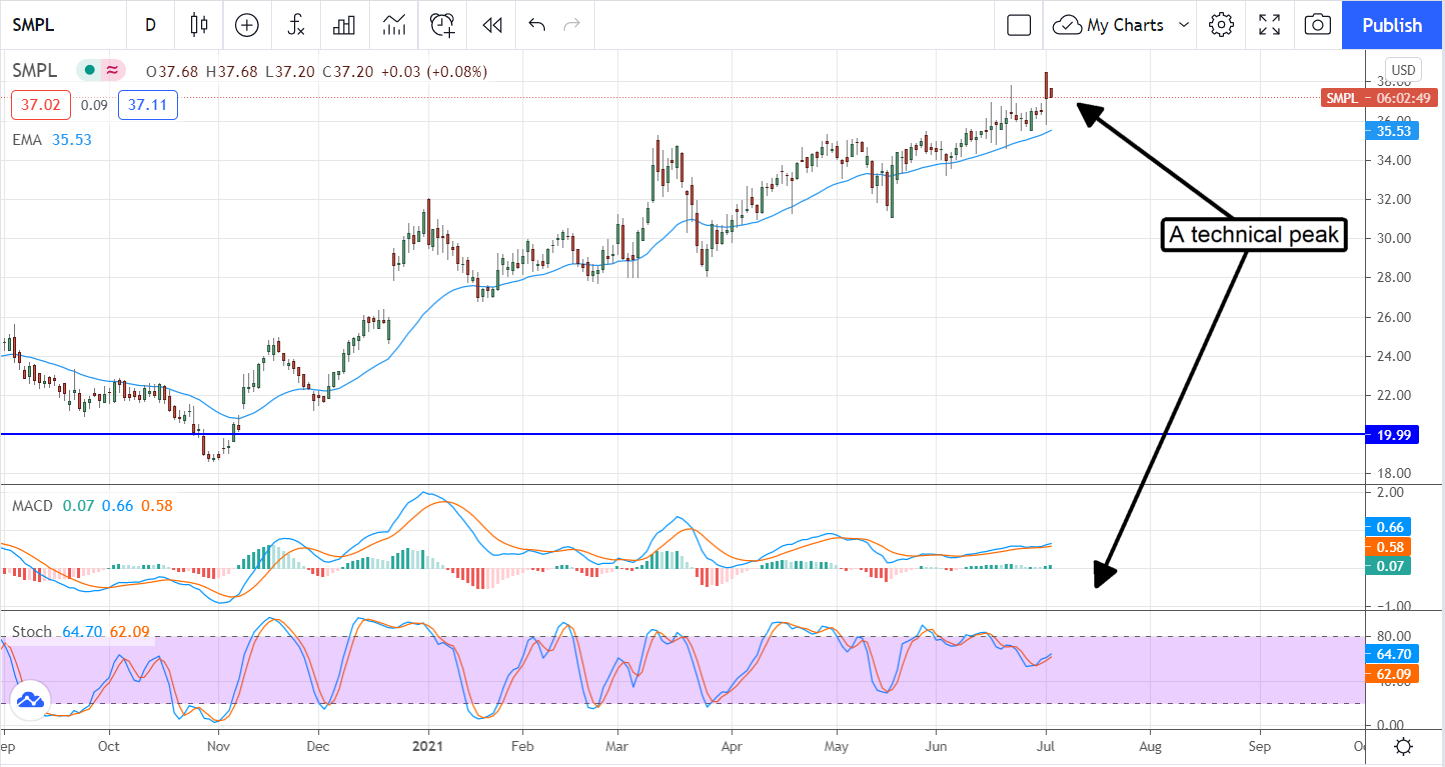Click the pink approximate-data badge
Viewport: 1445px width, 767px height.
click(112, 71)
